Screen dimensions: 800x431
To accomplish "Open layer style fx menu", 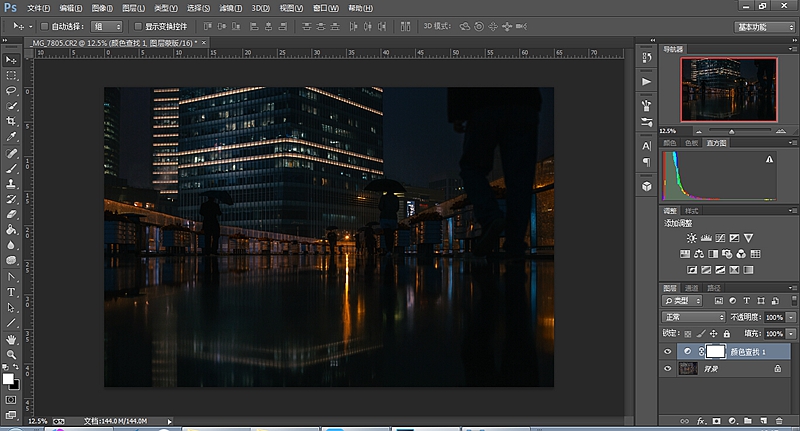I will (x=701, y=421).
